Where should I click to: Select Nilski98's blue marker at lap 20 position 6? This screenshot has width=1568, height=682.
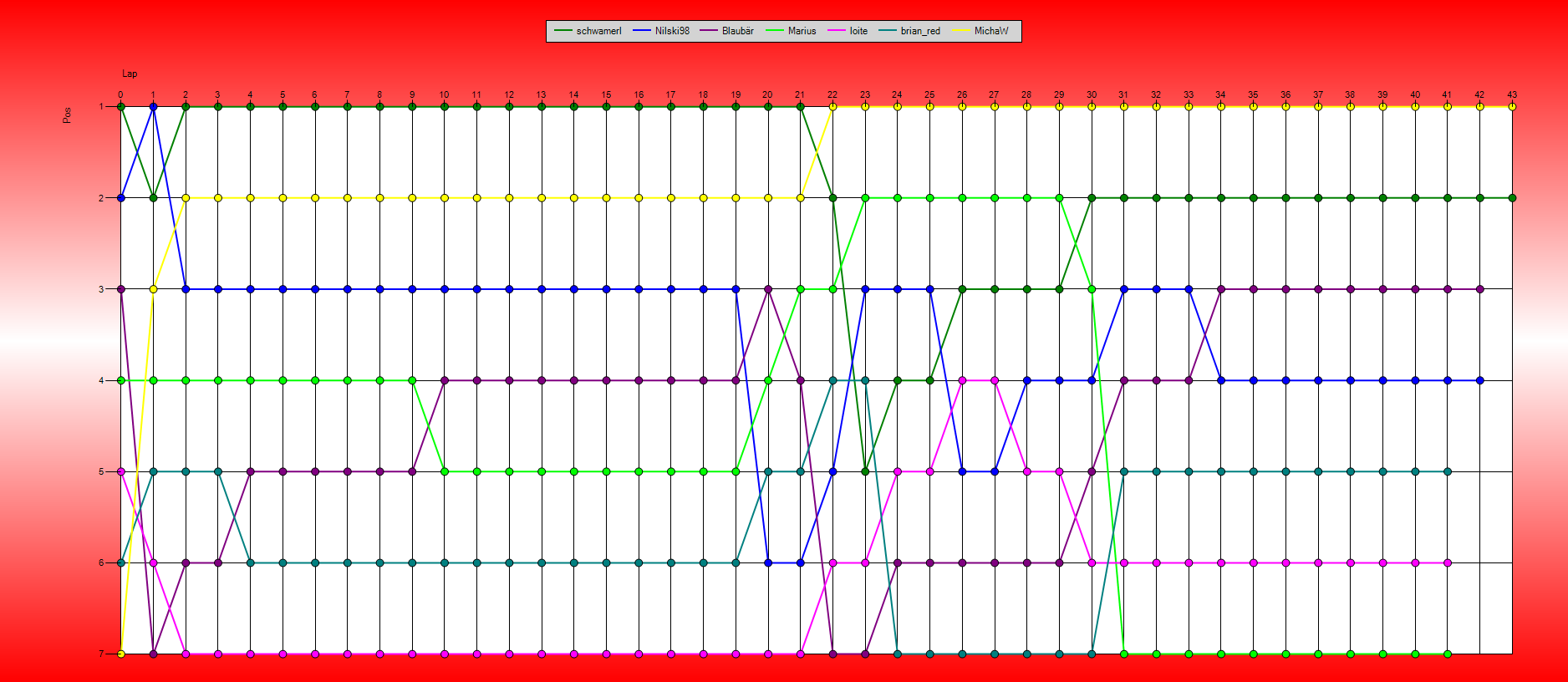click(768, 562)
